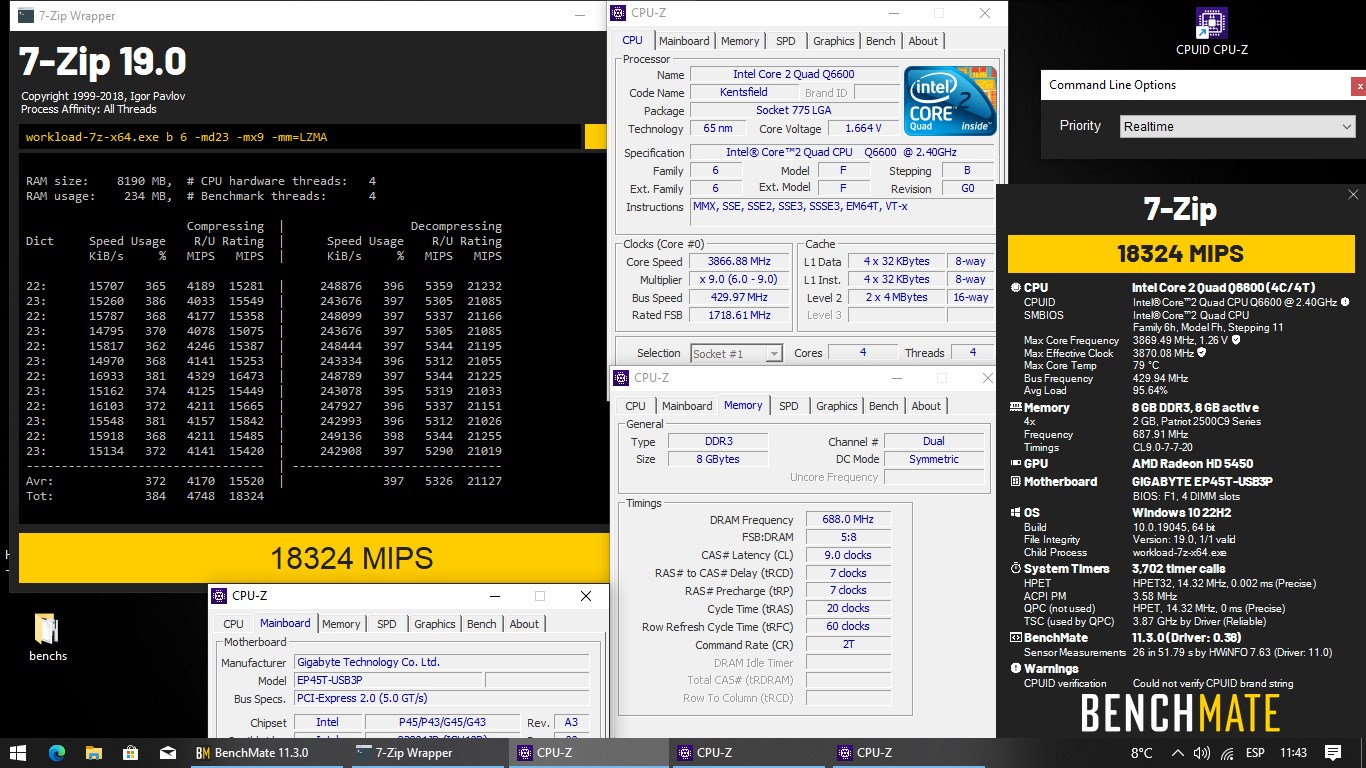Open the CPUID CPU-Z desktop shortcut
This screenshot has width=1366, height=768.
click(x=1211, y=32)
